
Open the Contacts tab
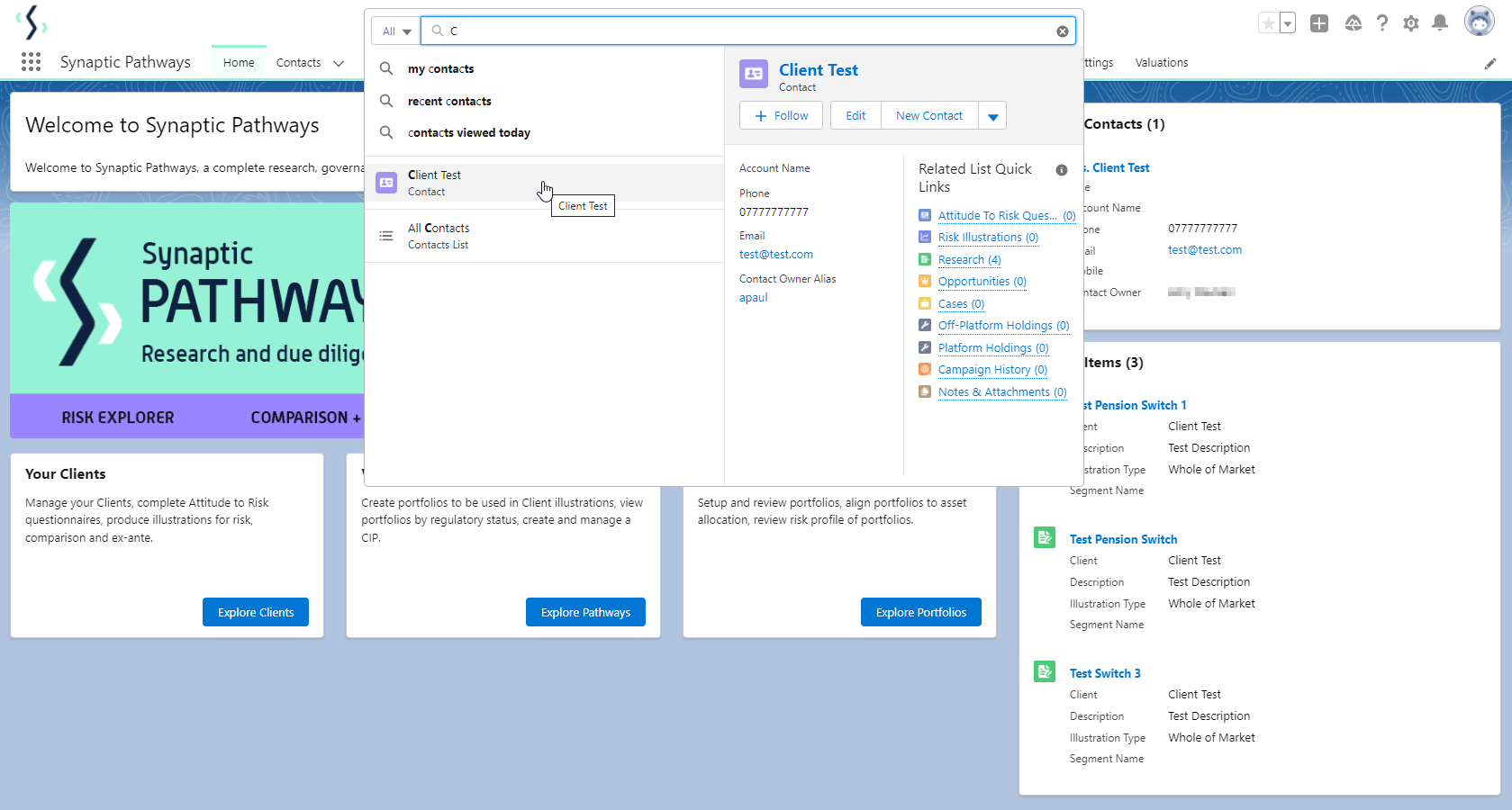pyautogui.click(x=299, y=63)
